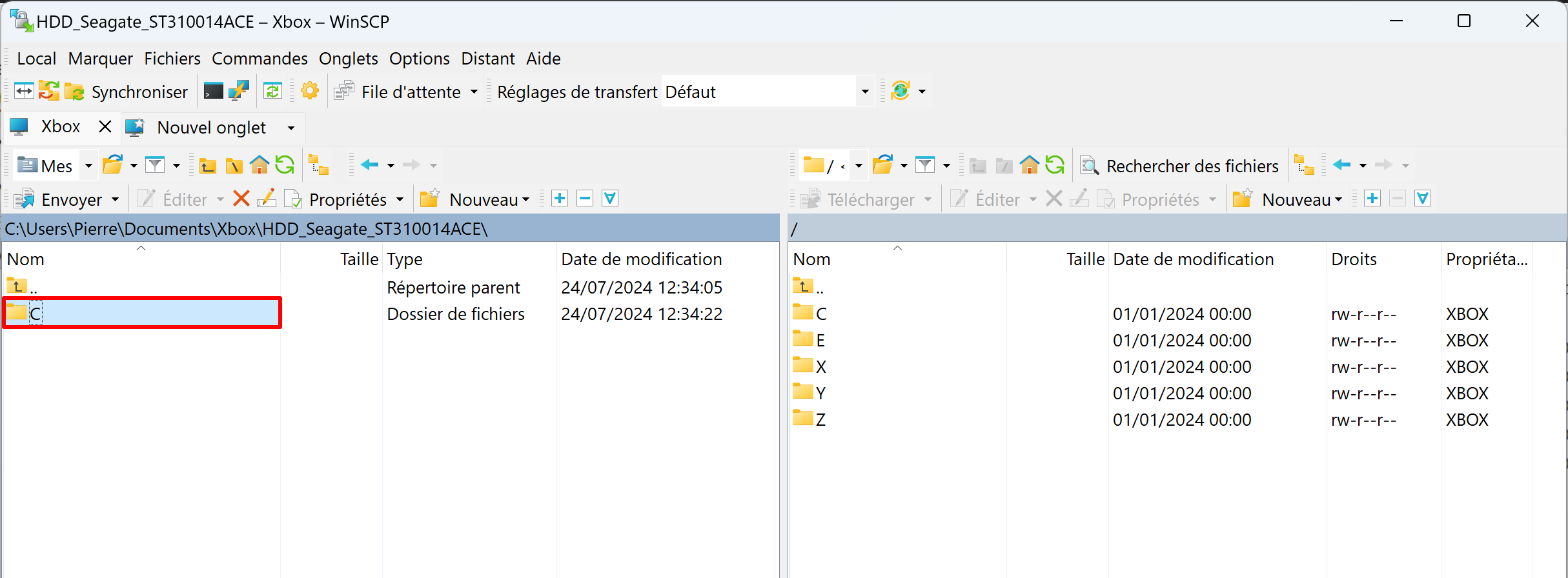Click the double-arrow compare directories icon
This screenshot has width=1568, height=578.
(x=24, y=92)
